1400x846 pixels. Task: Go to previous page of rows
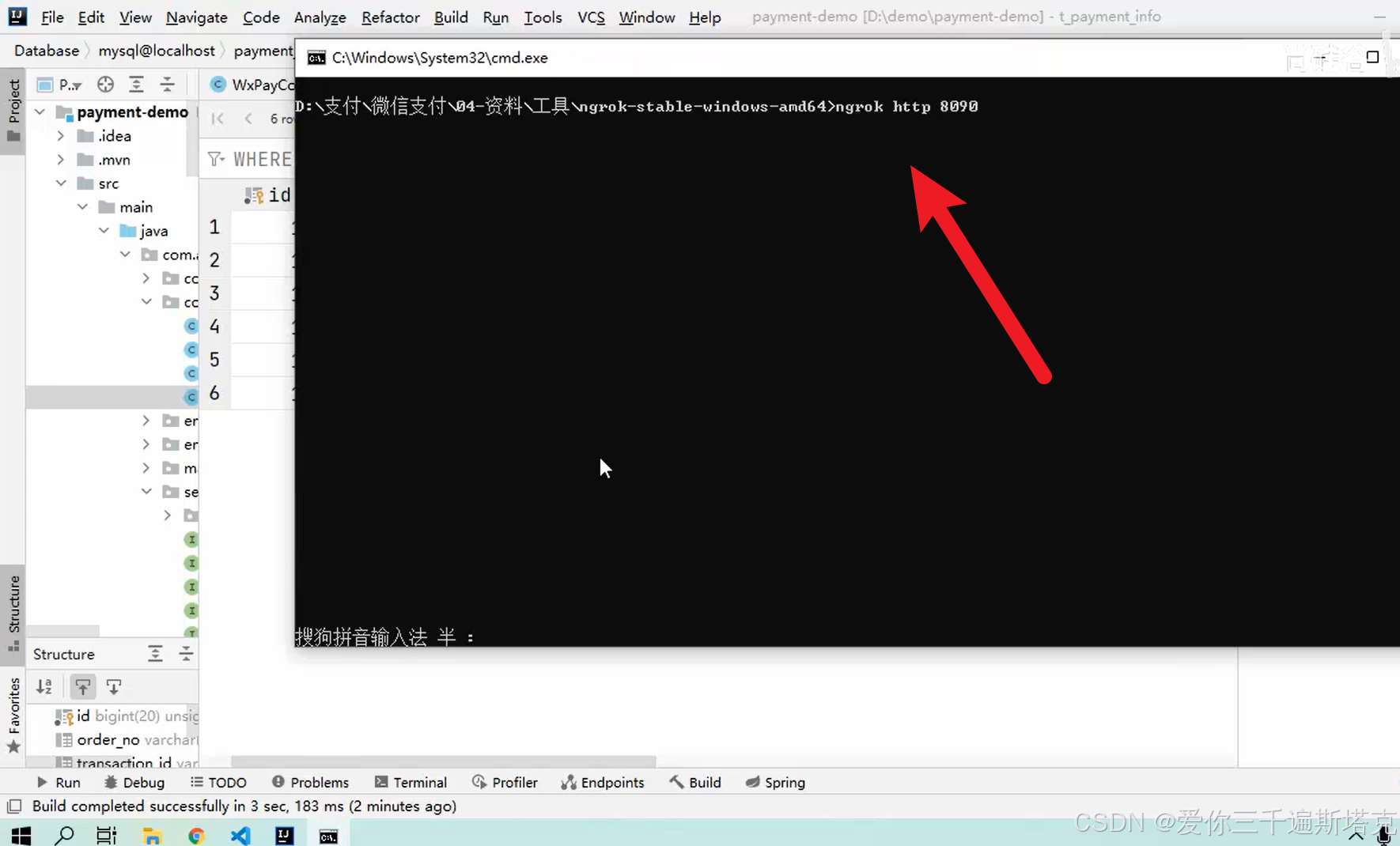point(248,119)
